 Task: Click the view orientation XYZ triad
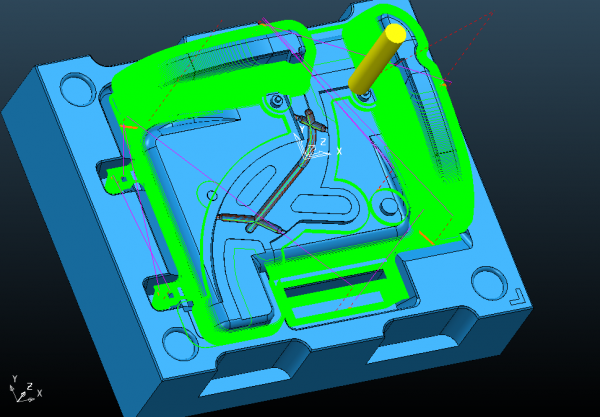[26, 389]
